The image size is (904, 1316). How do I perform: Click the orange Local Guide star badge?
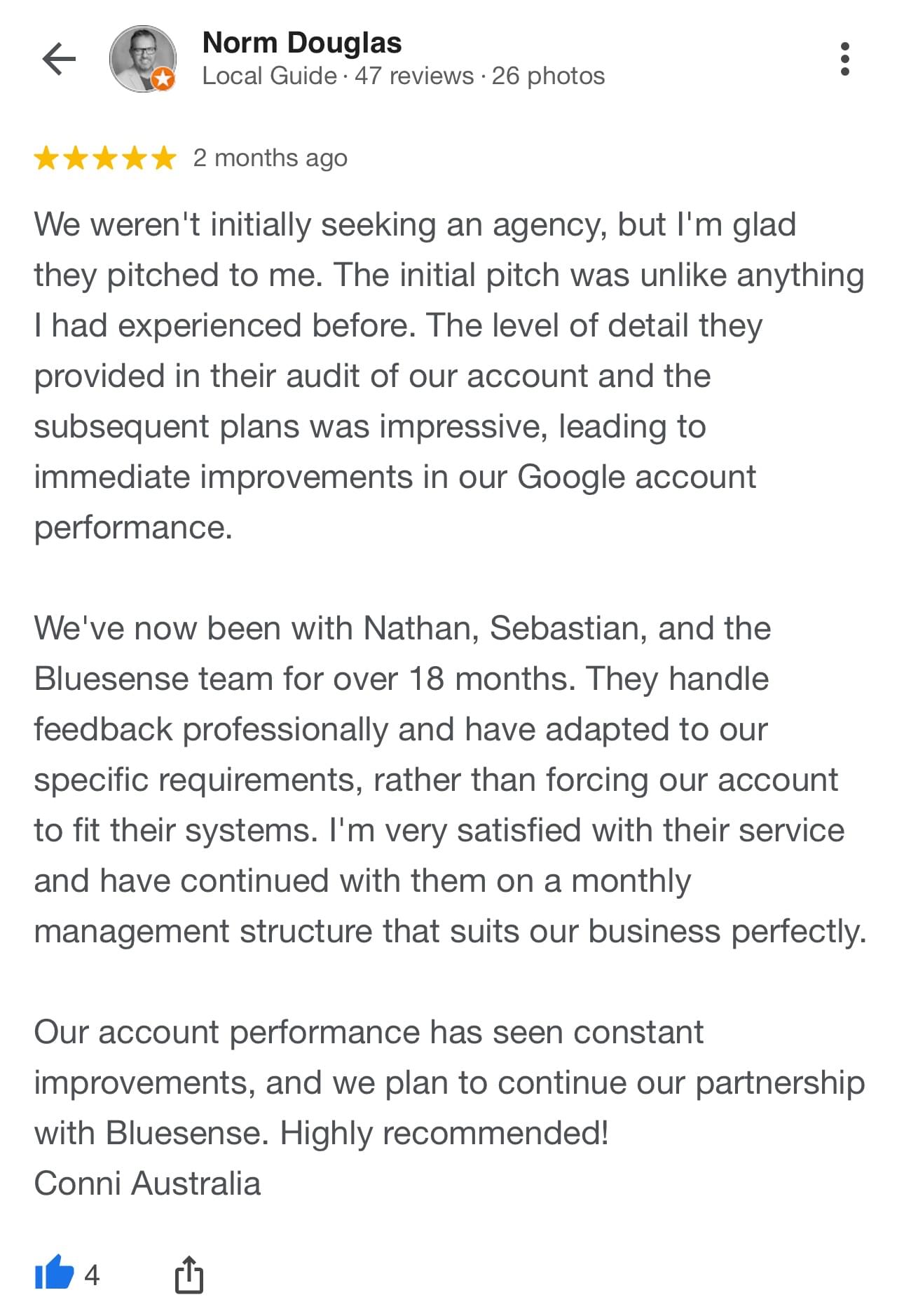[163, 79]
